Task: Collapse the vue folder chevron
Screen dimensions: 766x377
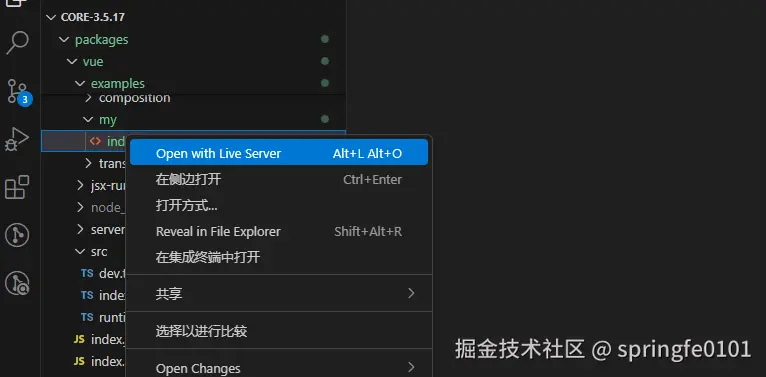Action: click(x=72, y=62)
